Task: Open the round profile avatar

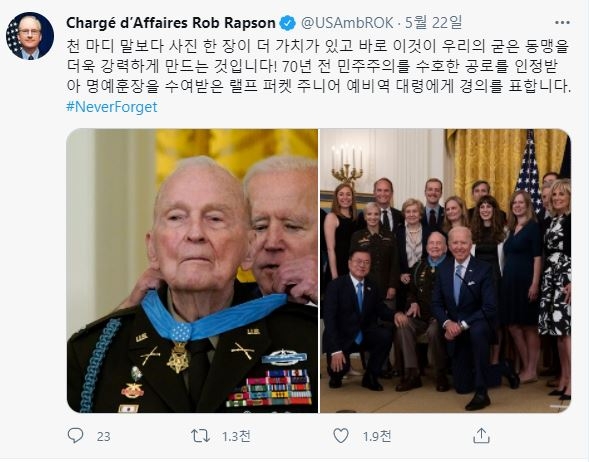Action: coord(30,36)
